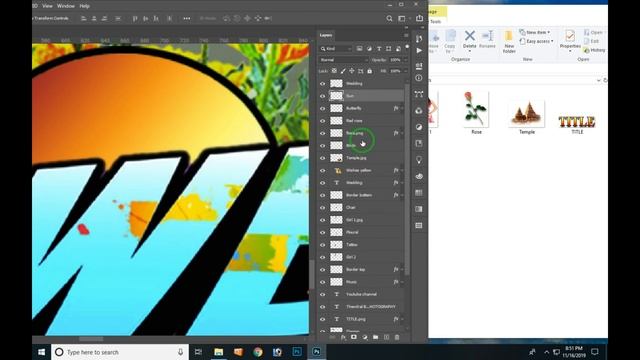Click the lock transparent pixels icon
640x360 pixels.
click(334, 71)
